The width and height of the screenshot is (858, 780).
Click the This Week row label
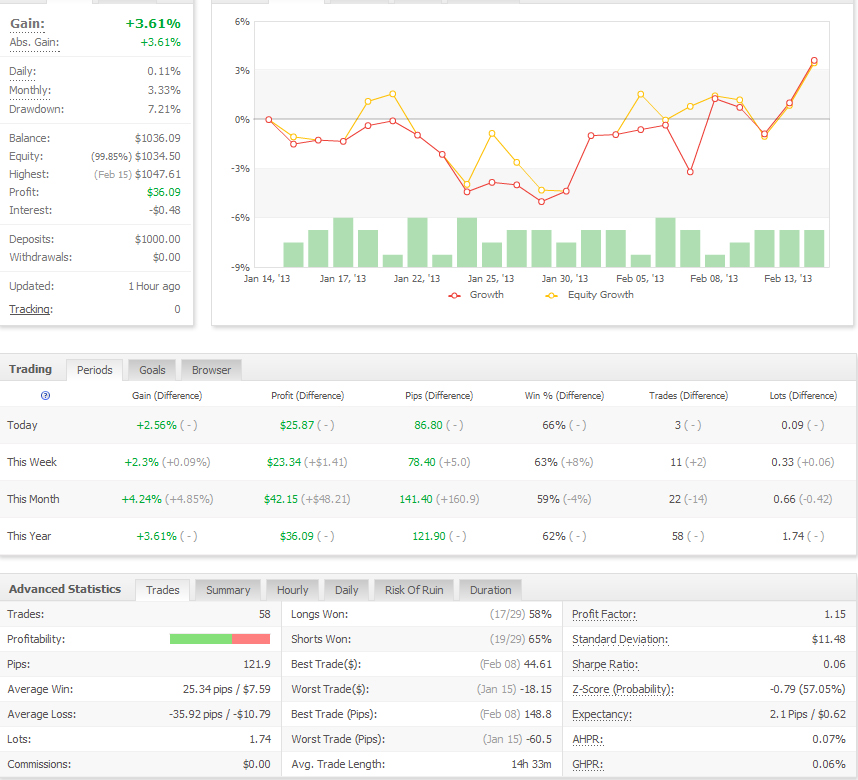tap(32, 462)
